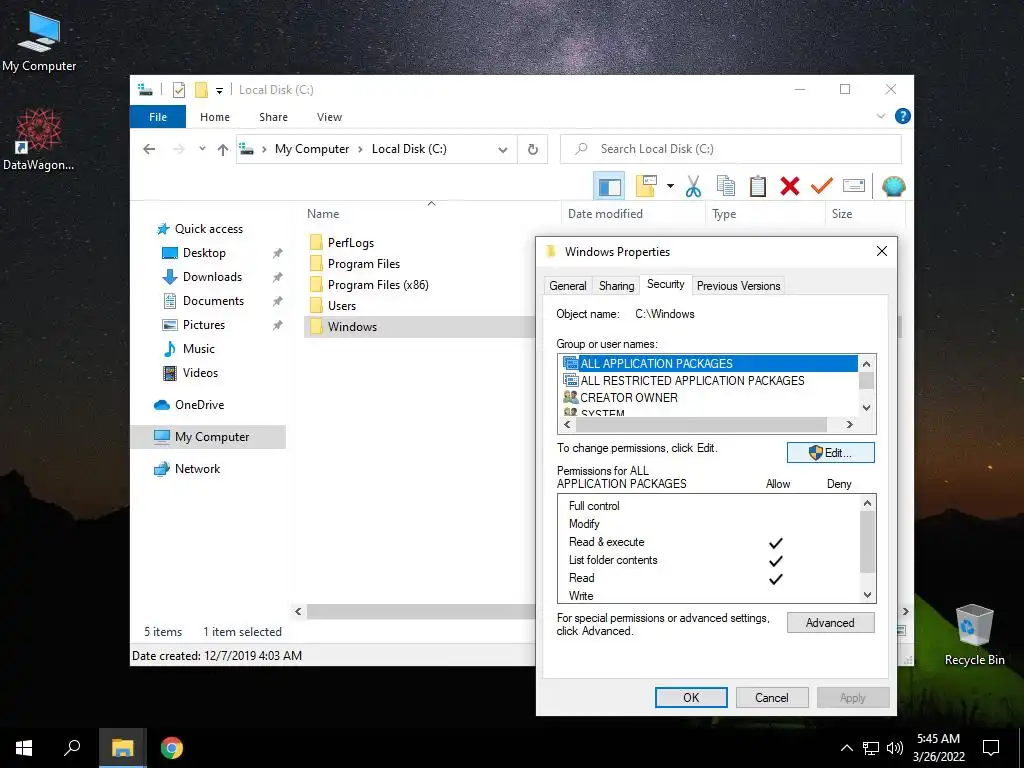Open the Customize Quick Access Toolbar dropdown
1024x768 pixels.
pyautogui.click(x=219, y=91)
